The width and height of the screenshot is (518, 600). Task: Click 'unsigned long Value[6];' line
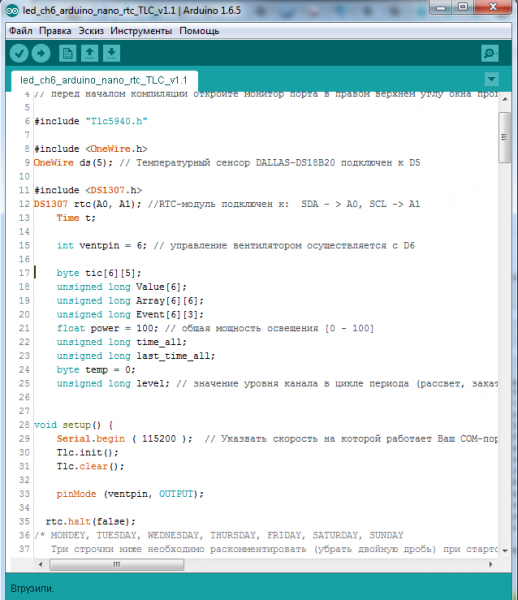pos(122,286)
